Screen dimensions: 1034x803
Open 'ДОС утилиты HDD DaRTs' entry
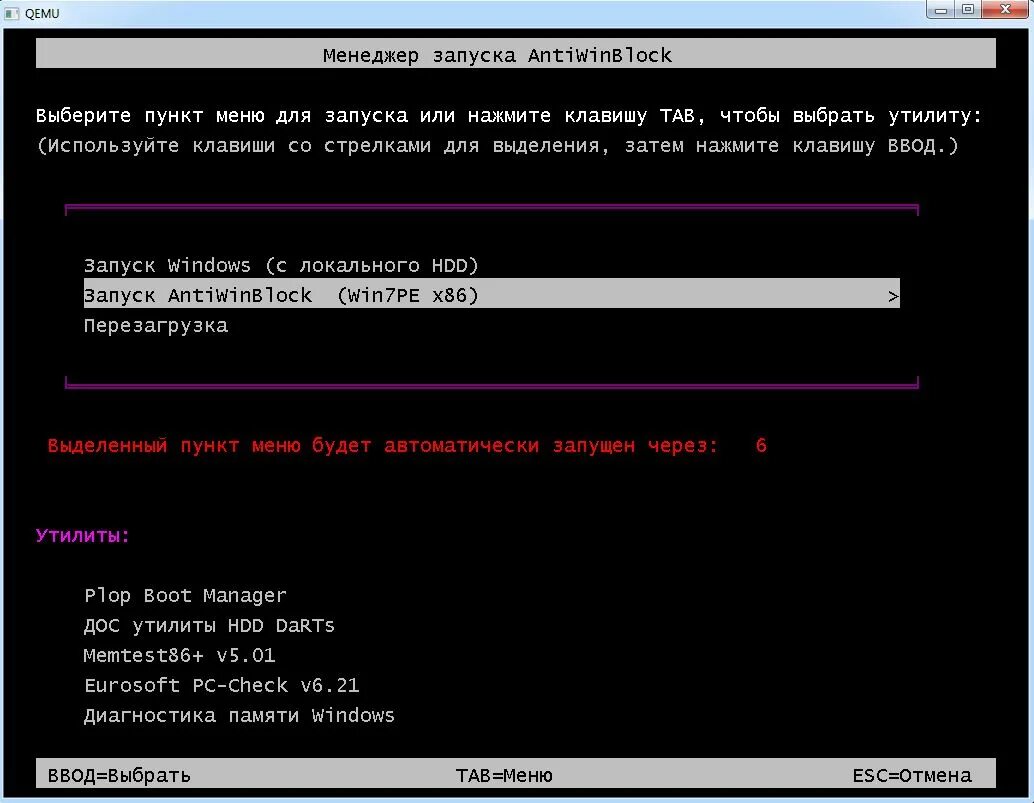pos(209,625)
